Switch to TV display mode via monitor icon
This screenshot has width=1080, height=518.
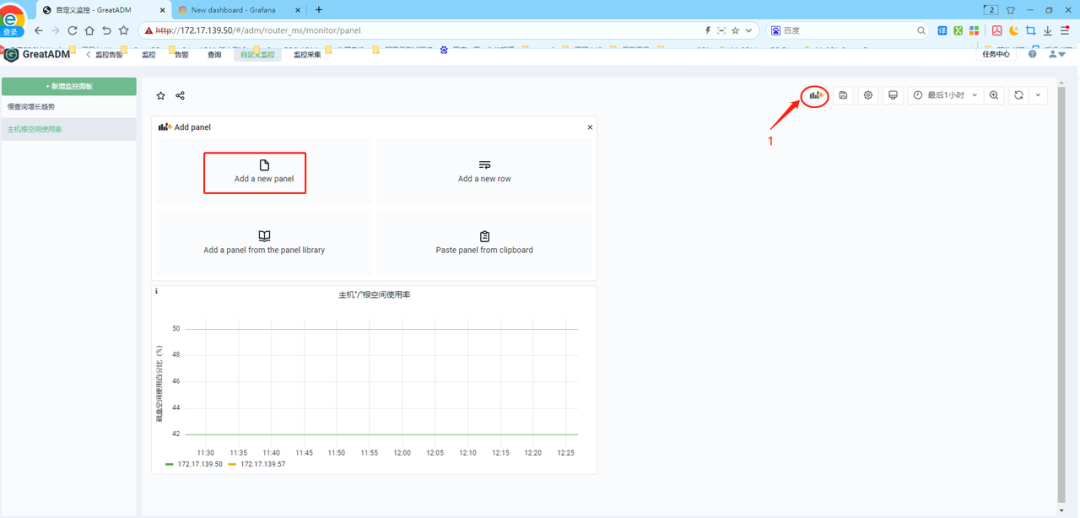point(893,96)
